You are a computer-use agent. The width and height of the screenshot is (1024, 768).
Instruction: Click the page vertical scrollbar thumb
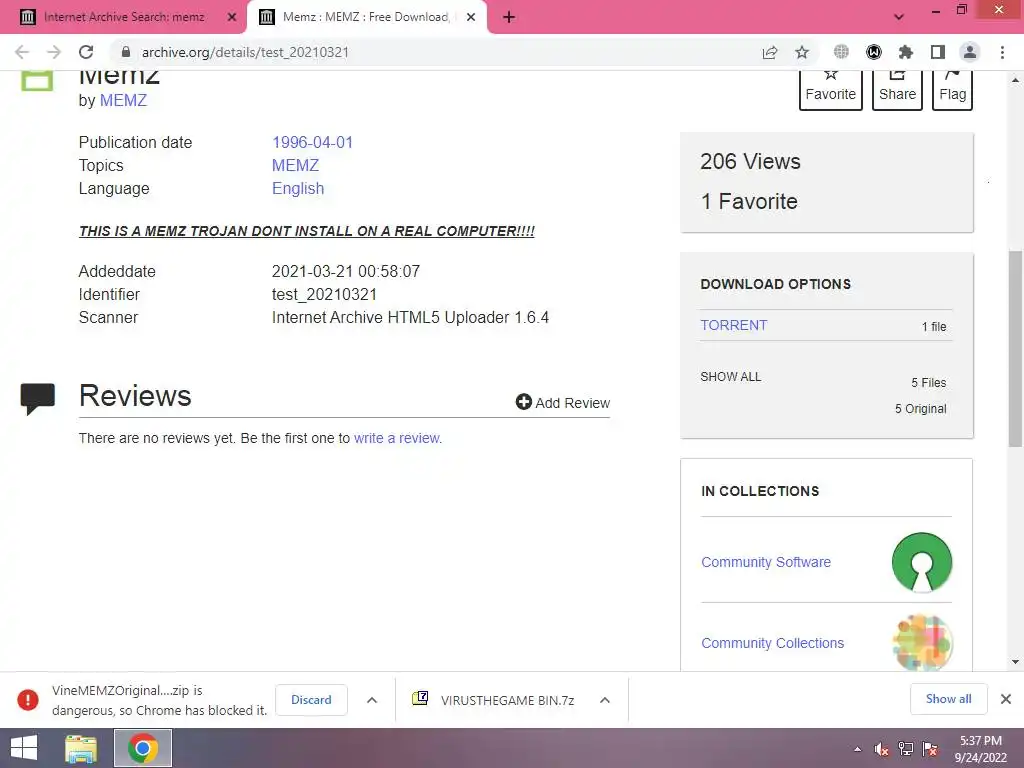[1015, 348]
